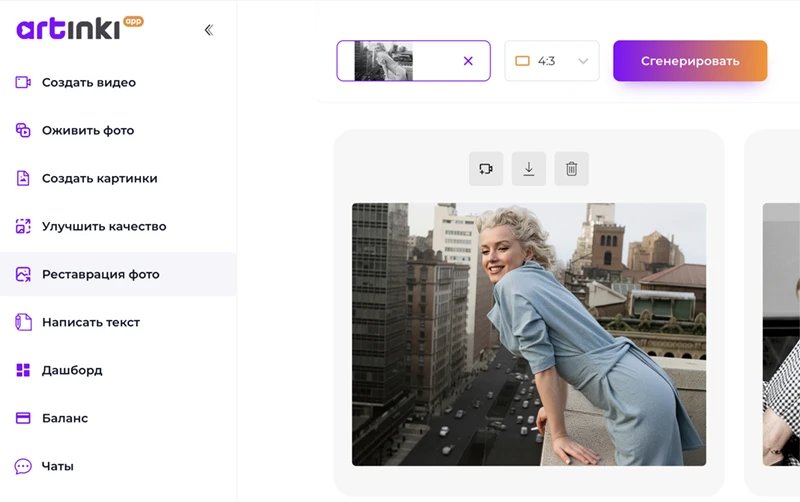This screenshot has width=800, height=502.
Task: Click the Сгенерировать button
Action: 690,61
